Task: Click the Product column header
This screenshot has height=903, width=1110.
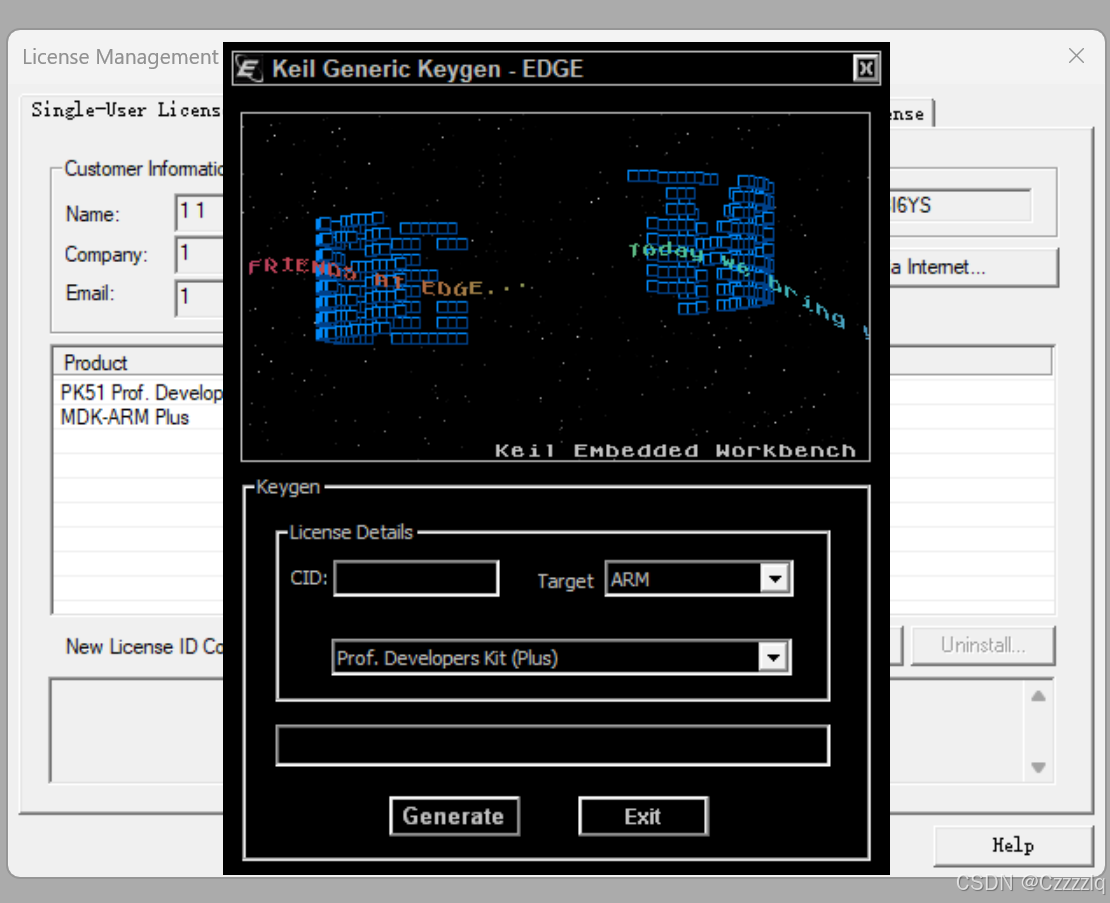Action: pyautogui.click(x=139, y=362)
